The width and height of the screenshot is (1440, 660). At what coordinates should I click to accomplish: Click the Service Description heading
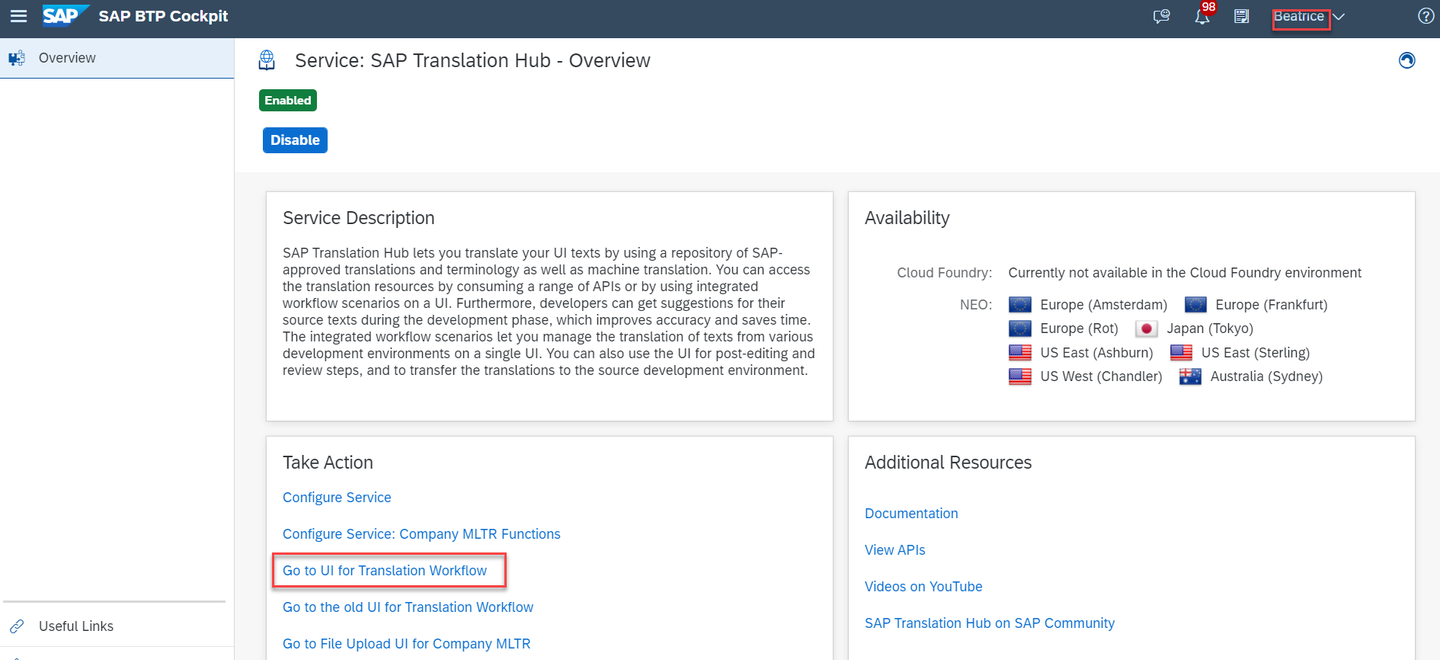[359, 218]
